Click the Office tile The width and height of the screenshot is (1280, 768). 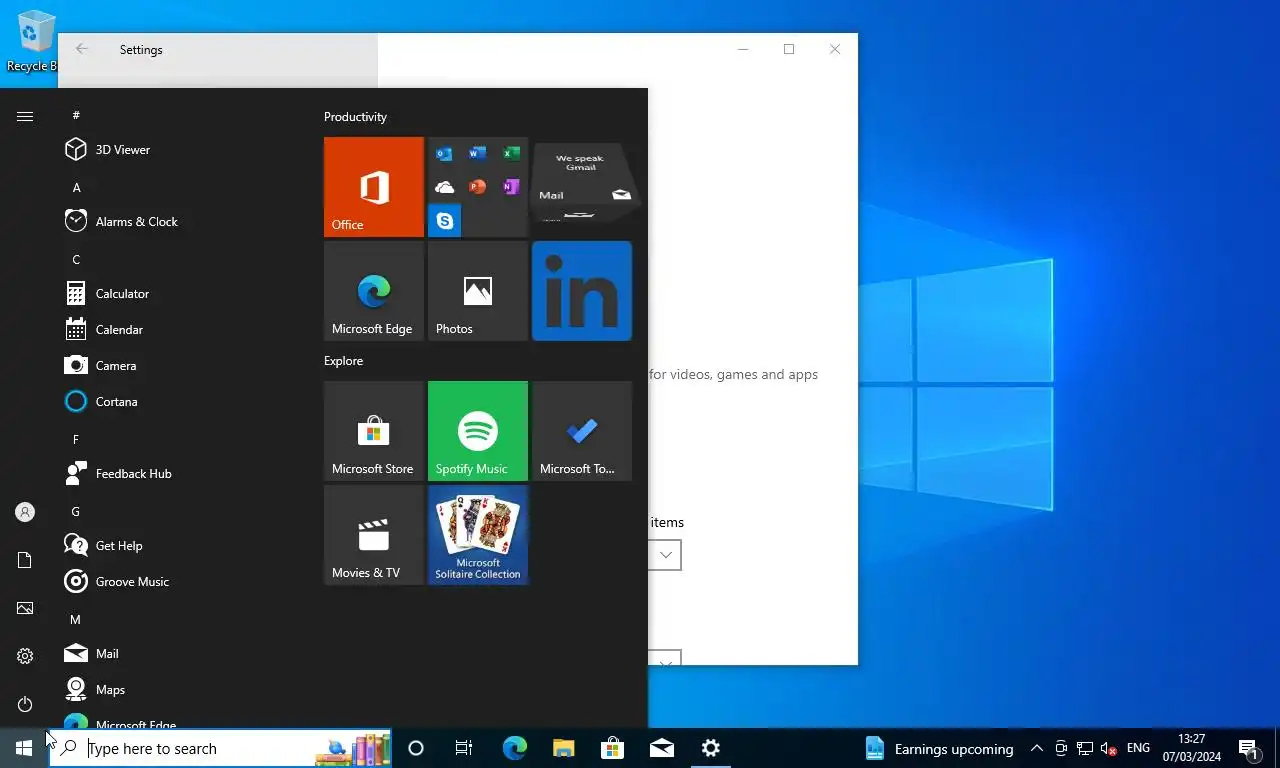(x=374, y=187)
